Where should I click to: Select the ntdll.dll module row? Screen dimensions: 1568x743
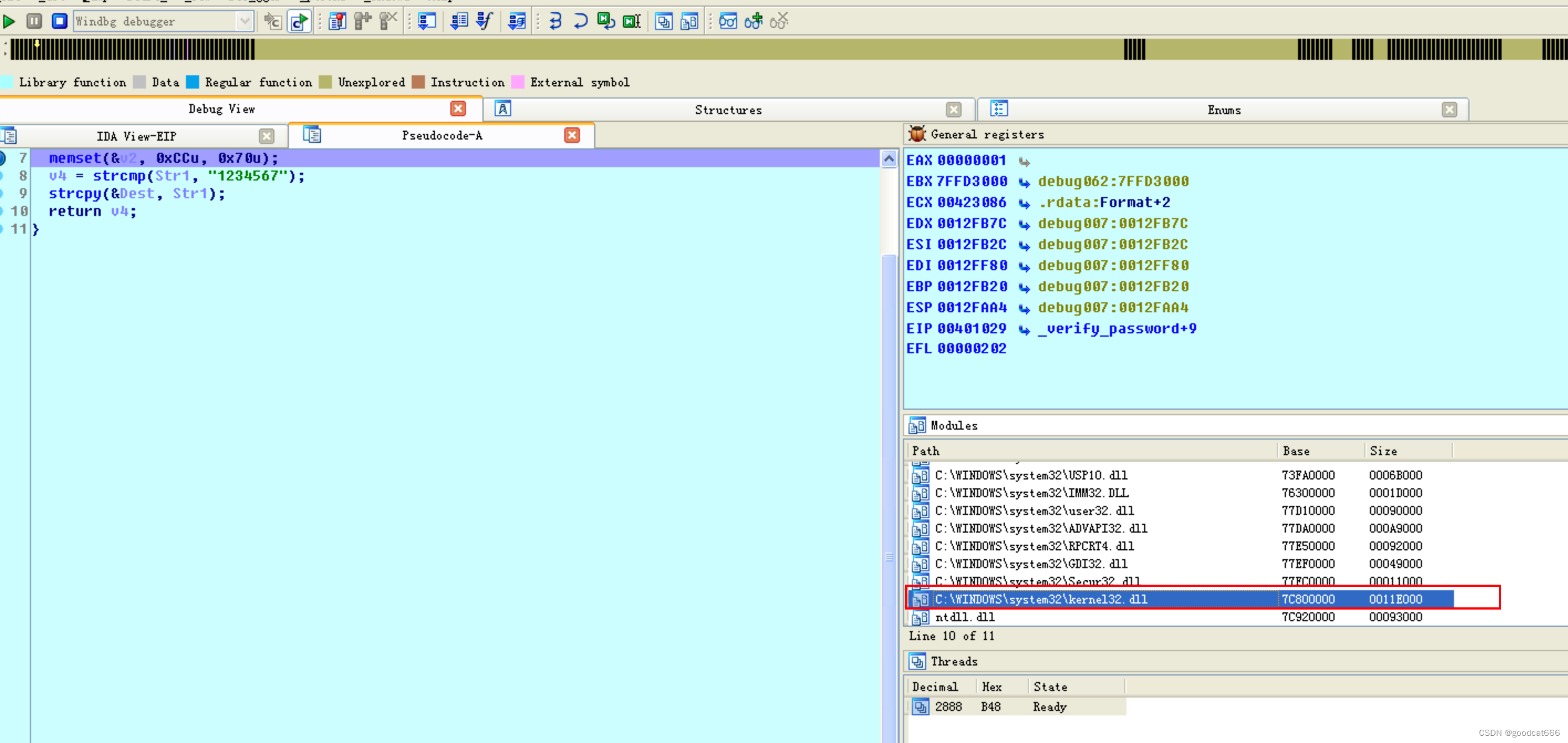(x=1180, y=617)
